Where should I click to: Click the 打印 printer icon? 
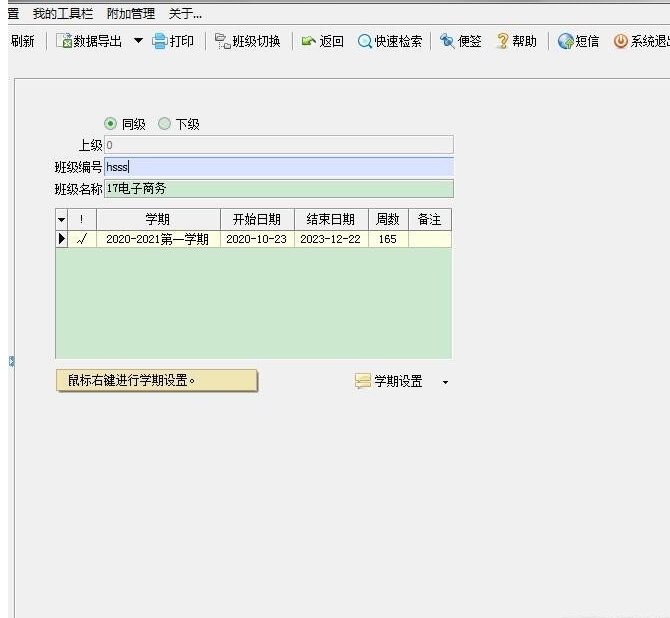pos(159,41)
